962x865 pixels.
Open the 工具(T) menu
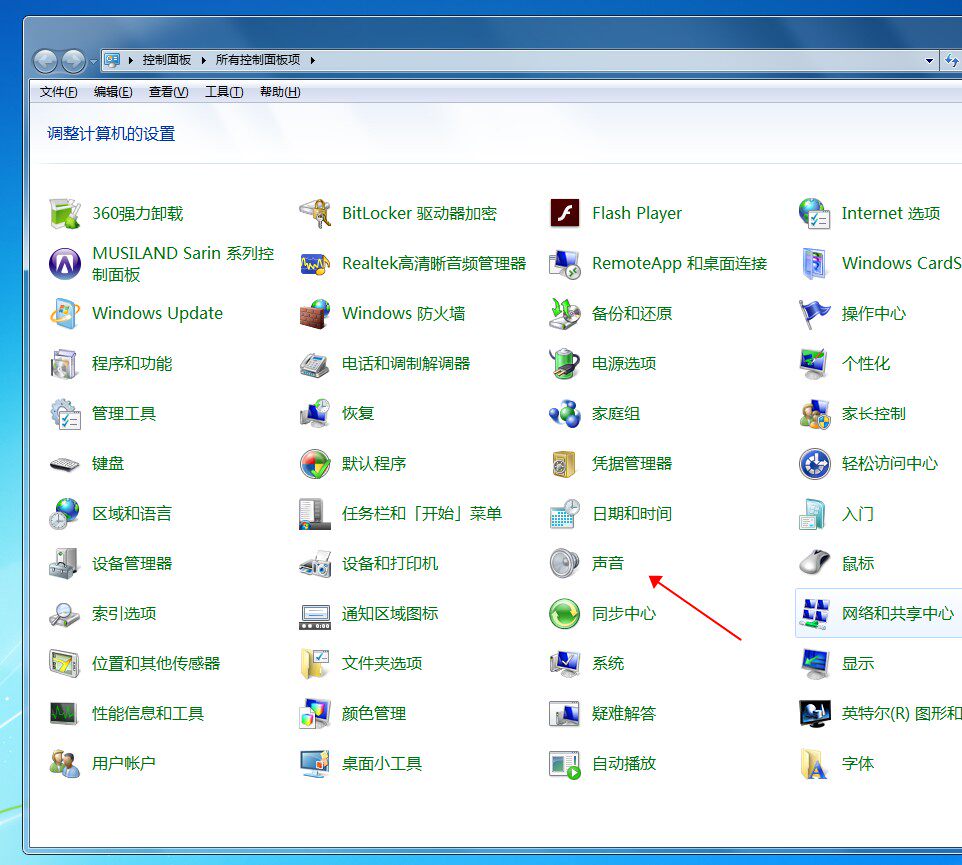pyautogui.click(x=224, y=92)
